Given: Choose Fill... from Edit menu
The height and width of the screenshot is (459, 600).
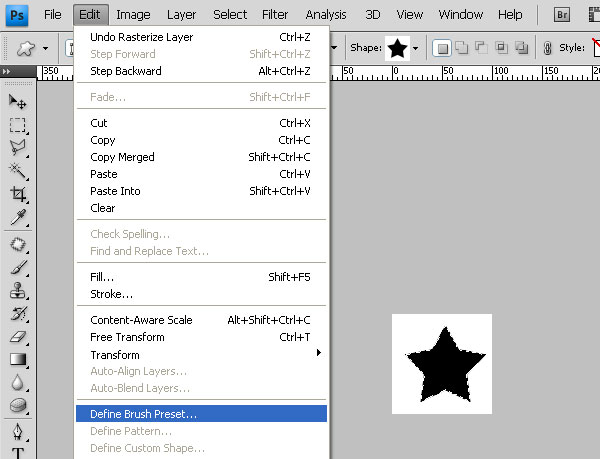Looking at the screenshot, I should click(201, 277).
